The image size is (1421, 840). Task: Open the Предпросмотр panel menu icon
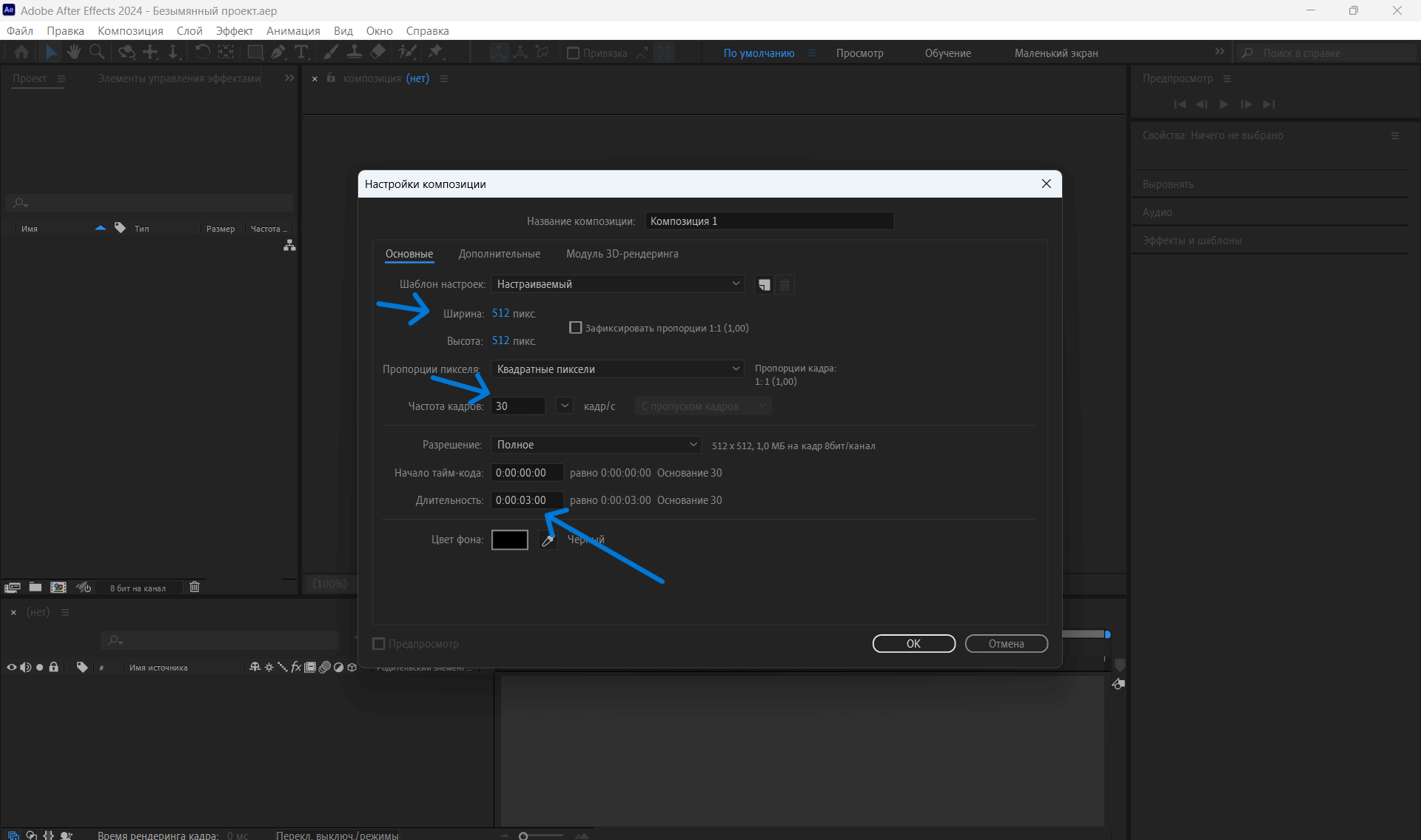coord(1227,78)
